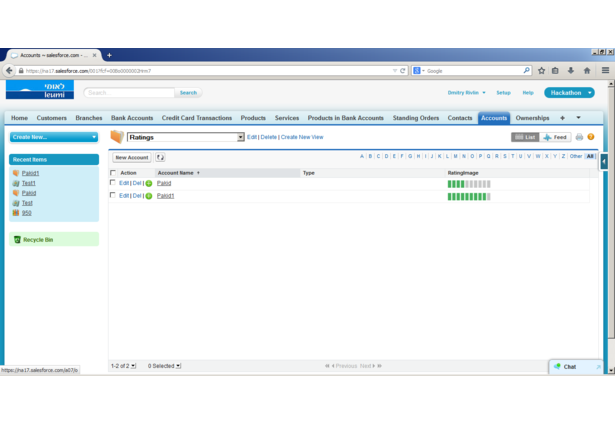Click the refresh list icon beside New Account
This screenshot has width=615, height=424.
click(x=160, y=157)
